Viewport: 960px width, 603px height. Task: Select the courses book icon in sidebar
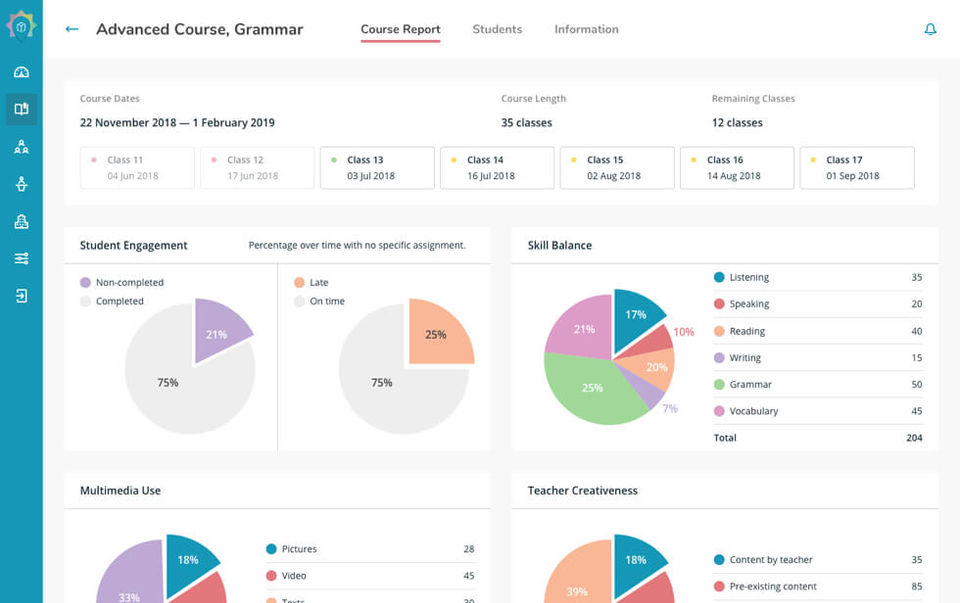click(x=21, y=109)
